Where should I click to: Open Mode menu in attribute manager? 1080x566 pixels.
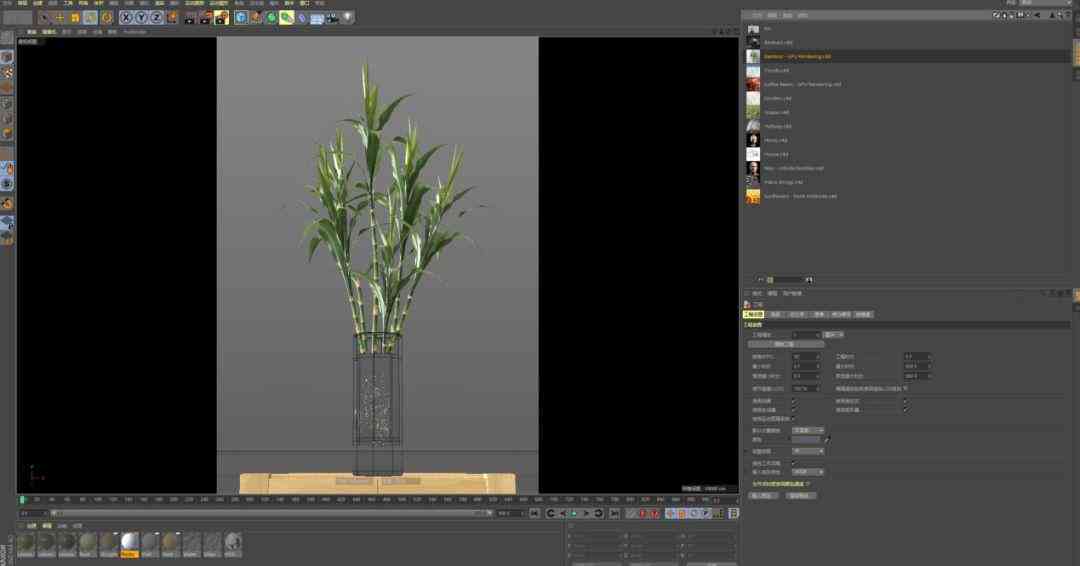pyautogui.click(x=757, y=293)
